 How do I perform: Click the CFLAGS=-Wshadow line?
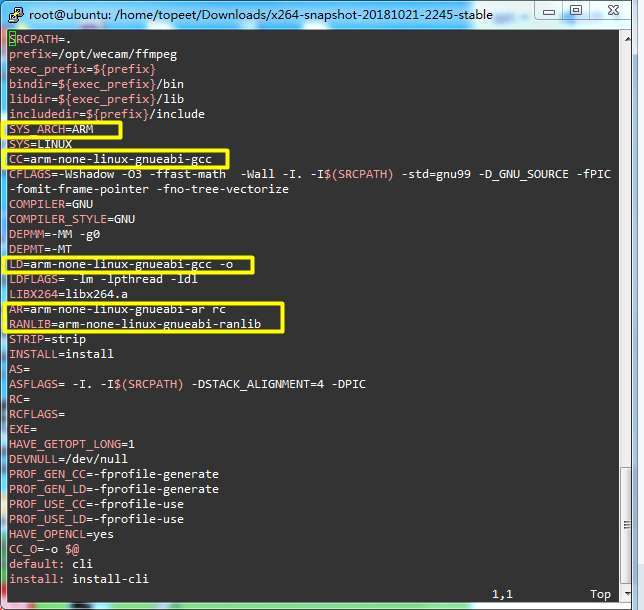310,174
